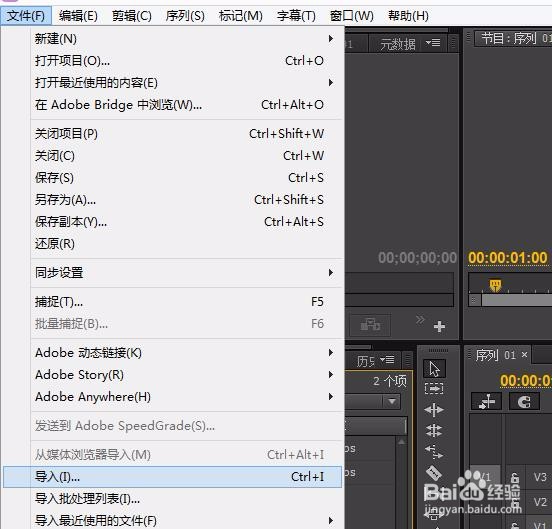Select the Rate Stretch tool
The width and height of the screenshot is (552, 529).
(434, 452)
